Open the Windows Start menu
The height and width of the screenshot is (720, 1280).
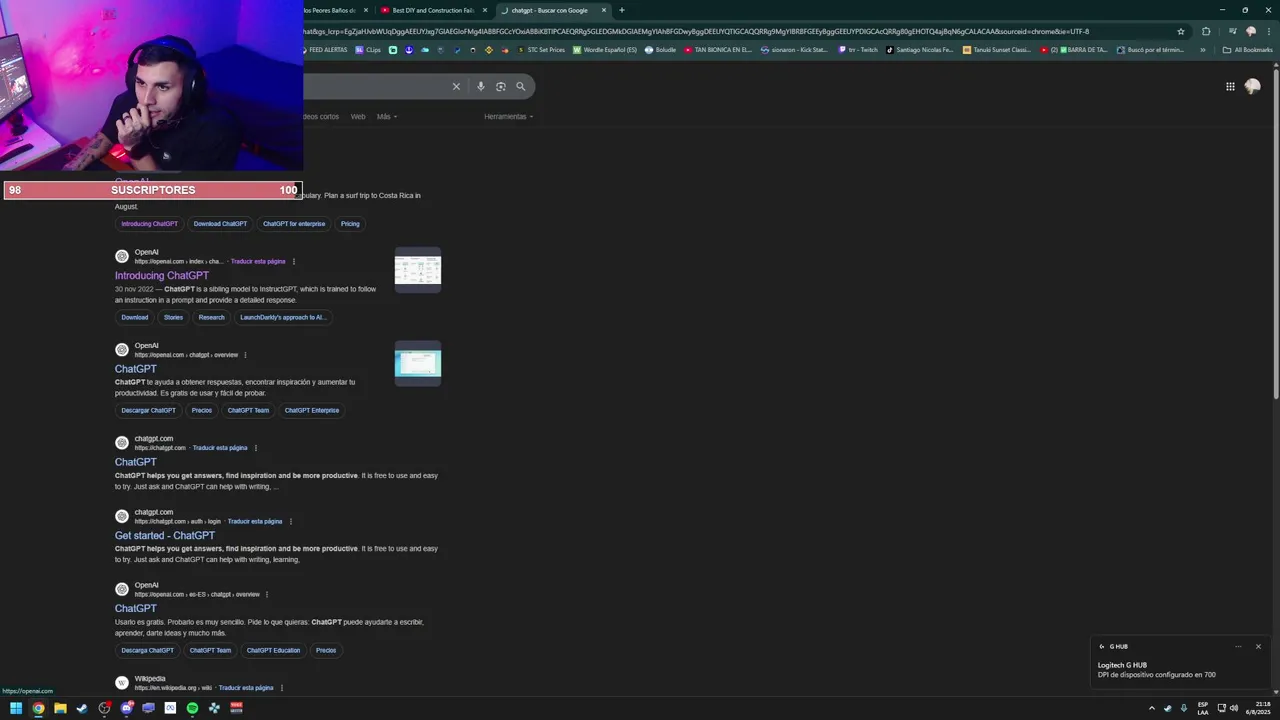coord(16,708)
